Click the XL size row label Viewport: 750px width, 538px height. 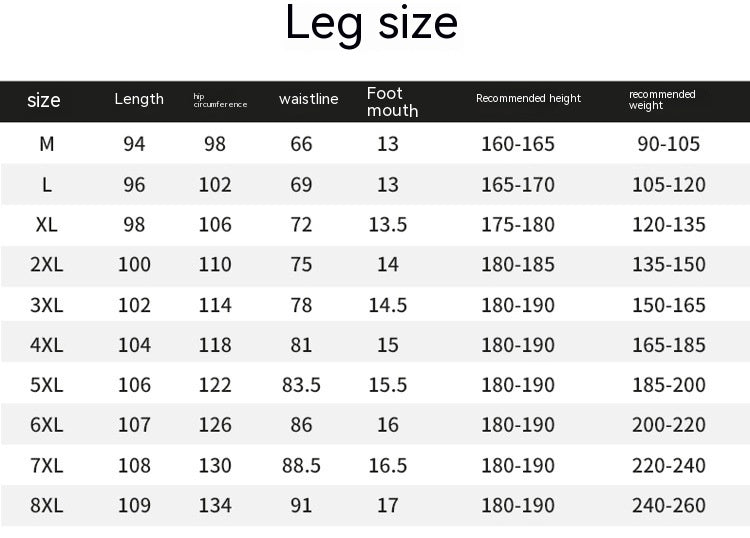point(47,224)
